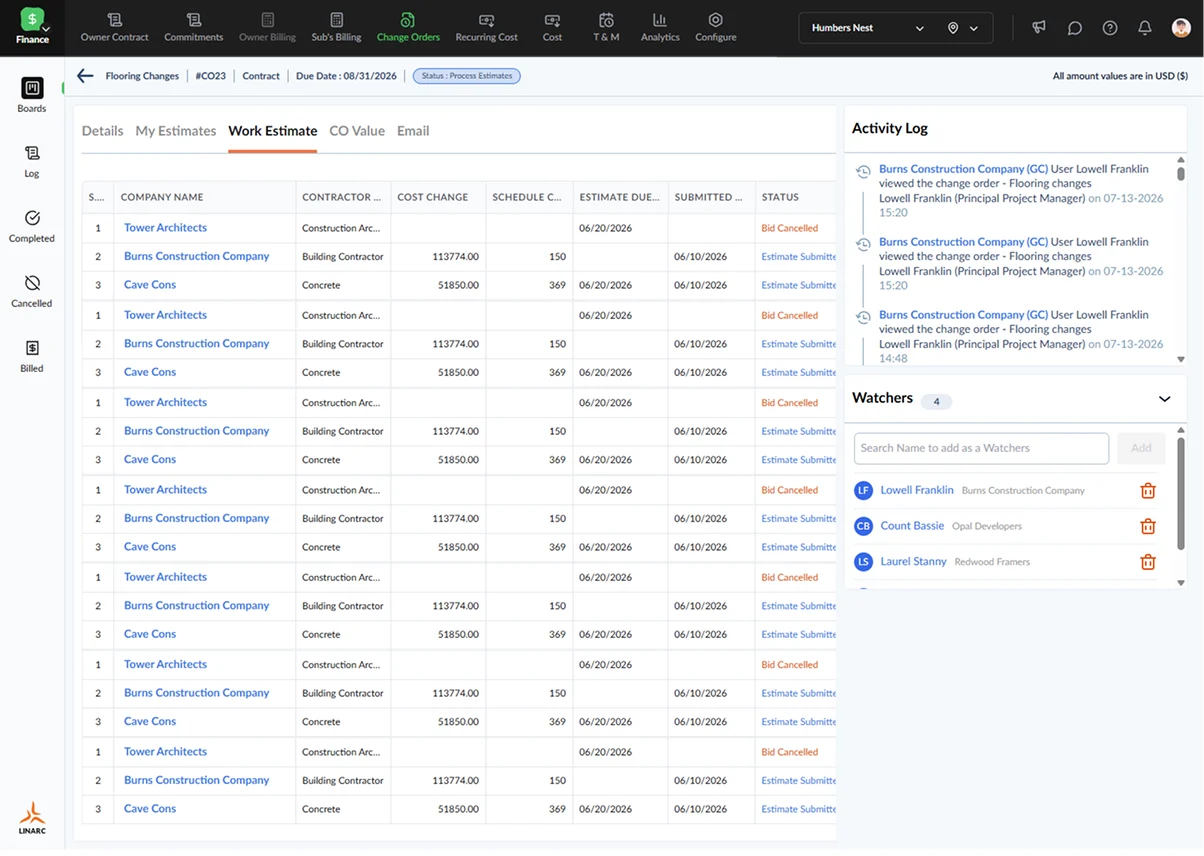Switch to CO Value tab
Screen dimensions: 1204x856
coord(357,131)
